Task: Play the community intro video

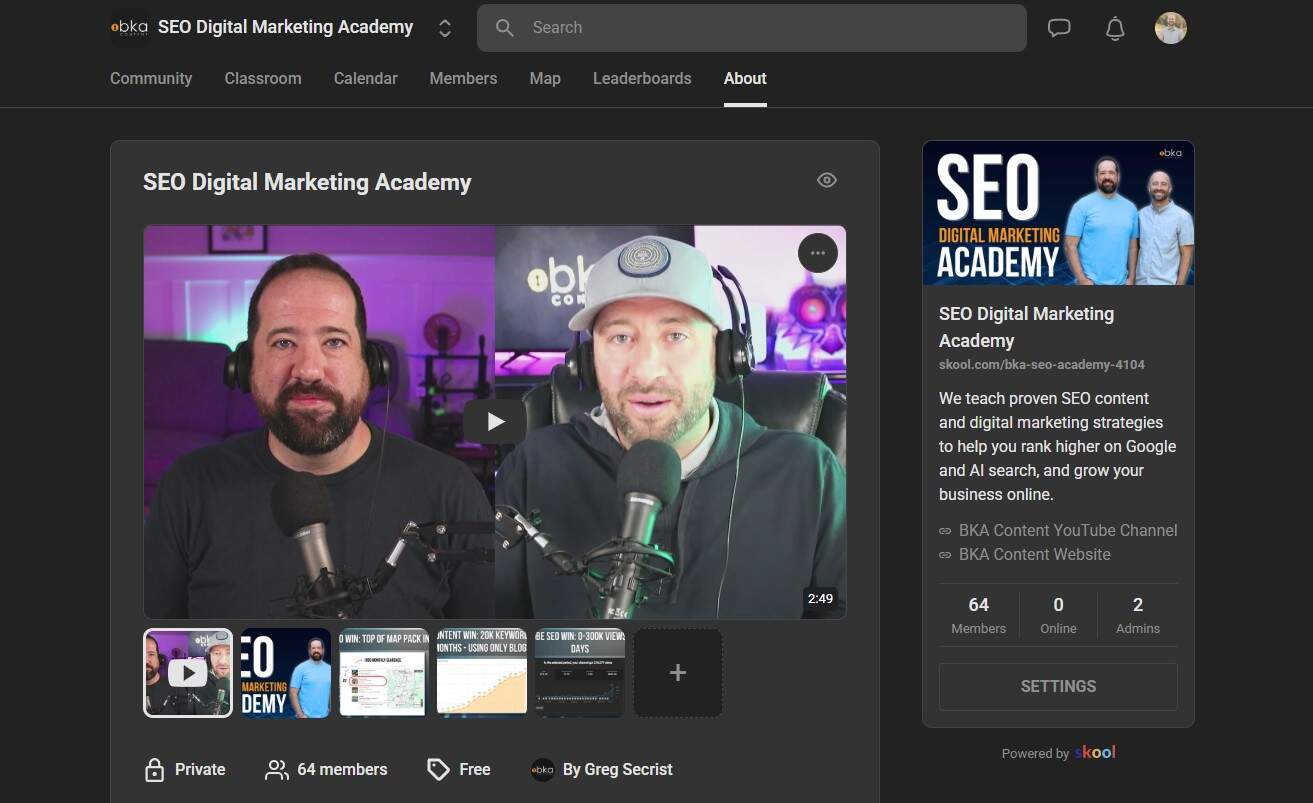Action: point(494,421)
